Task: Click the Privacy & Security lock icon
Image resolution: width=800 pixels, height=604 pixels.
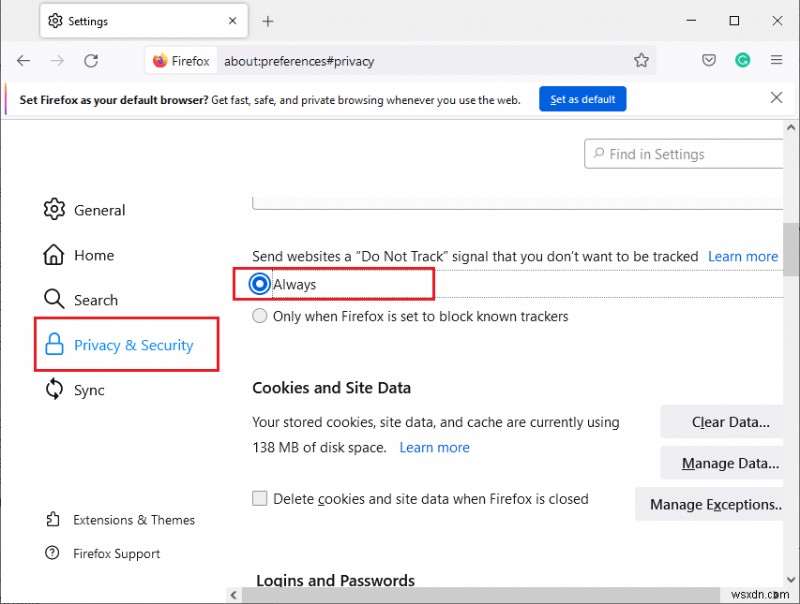Action: (56, 344)
